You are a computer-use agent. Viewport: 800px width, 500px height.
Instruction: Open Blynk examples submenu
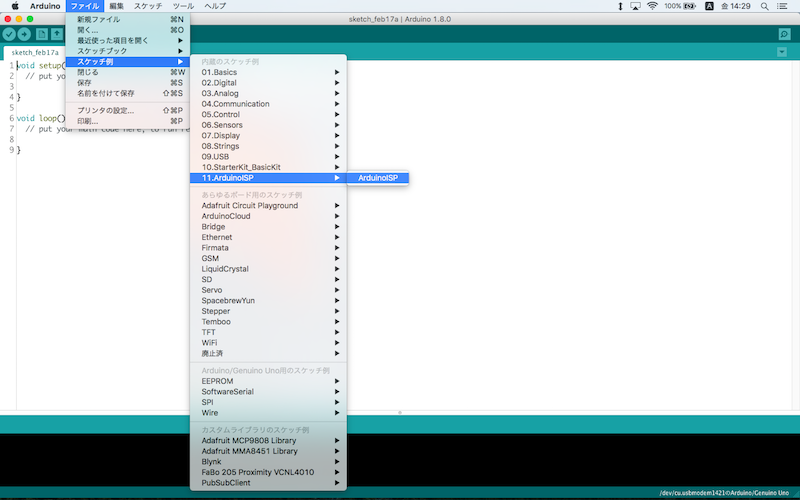tap(268, 461)
